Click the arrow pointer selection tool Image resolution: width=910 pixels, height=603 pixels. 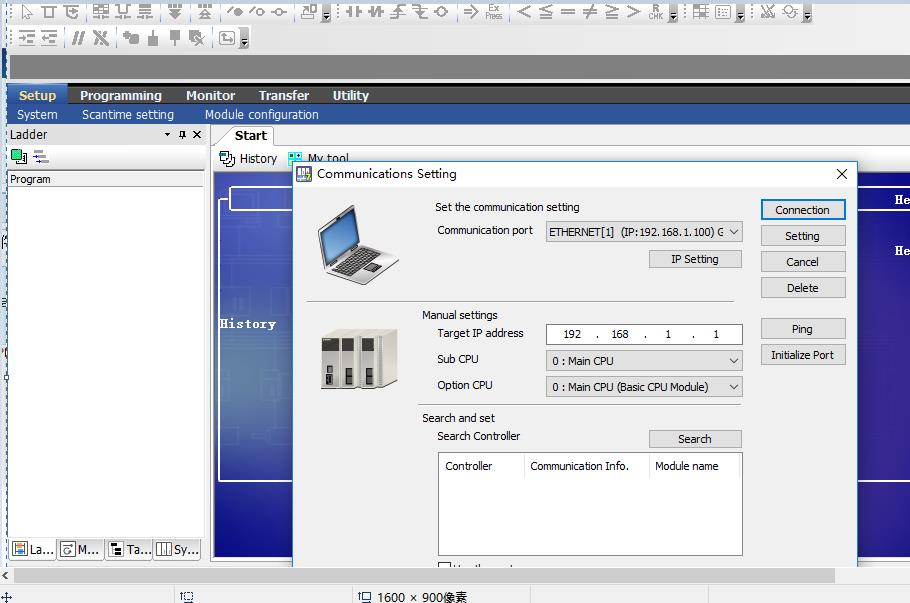[26, 12]
